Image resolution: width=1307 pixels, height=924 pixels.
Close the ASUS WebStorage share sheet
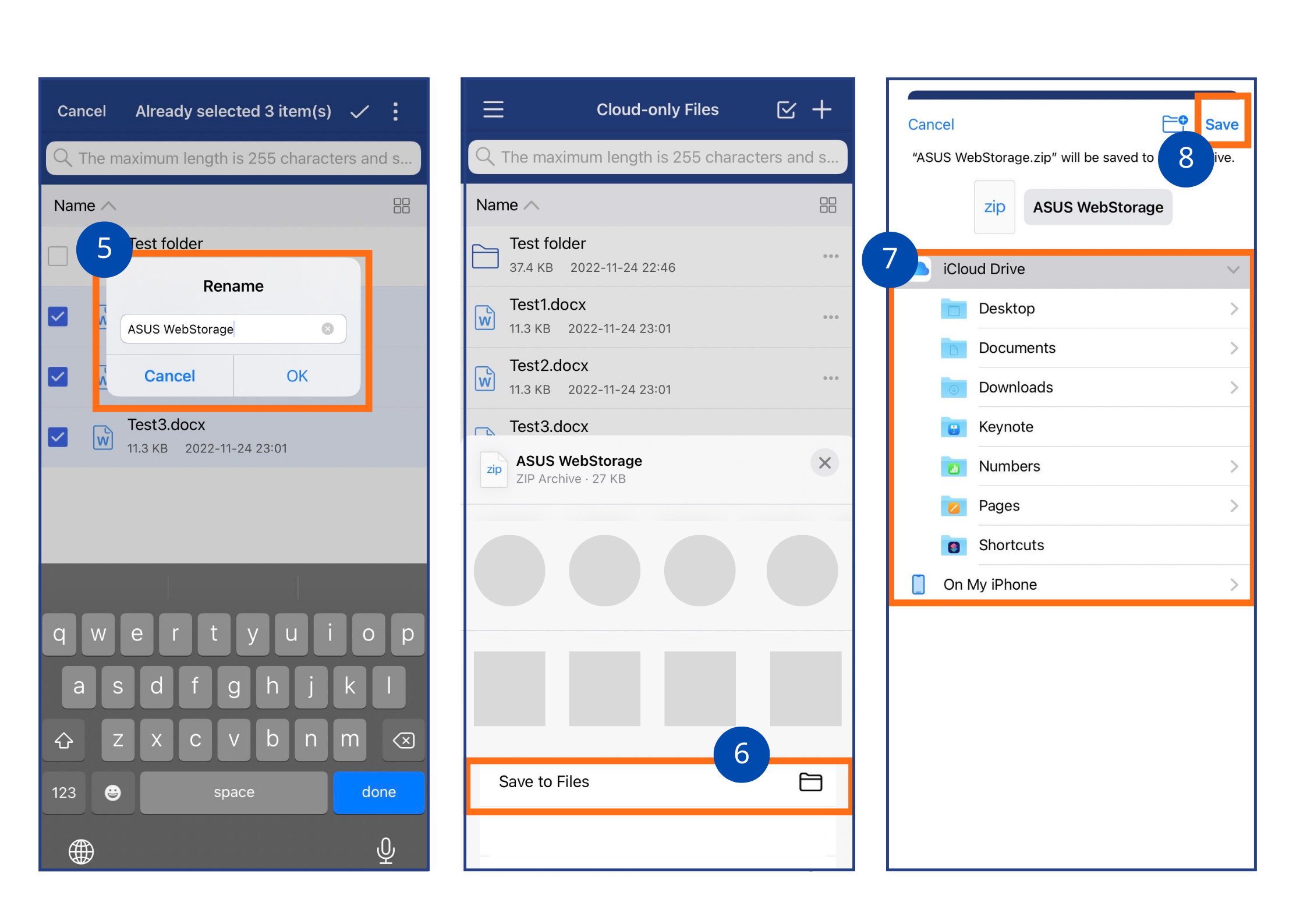coord(824,463)
